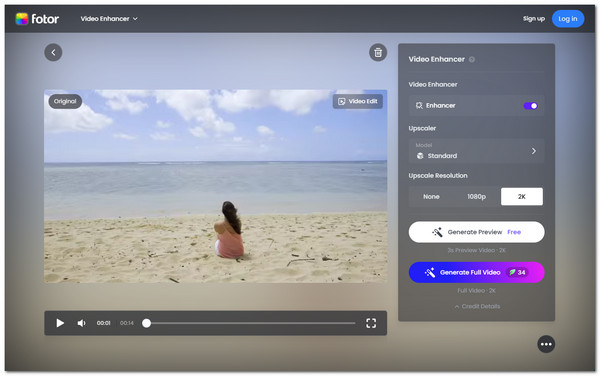Image resolution: width=600 pixels, height=376 pixels.
Task: Click the 'Full Video · 2K' text
Action: click(476, 291)
